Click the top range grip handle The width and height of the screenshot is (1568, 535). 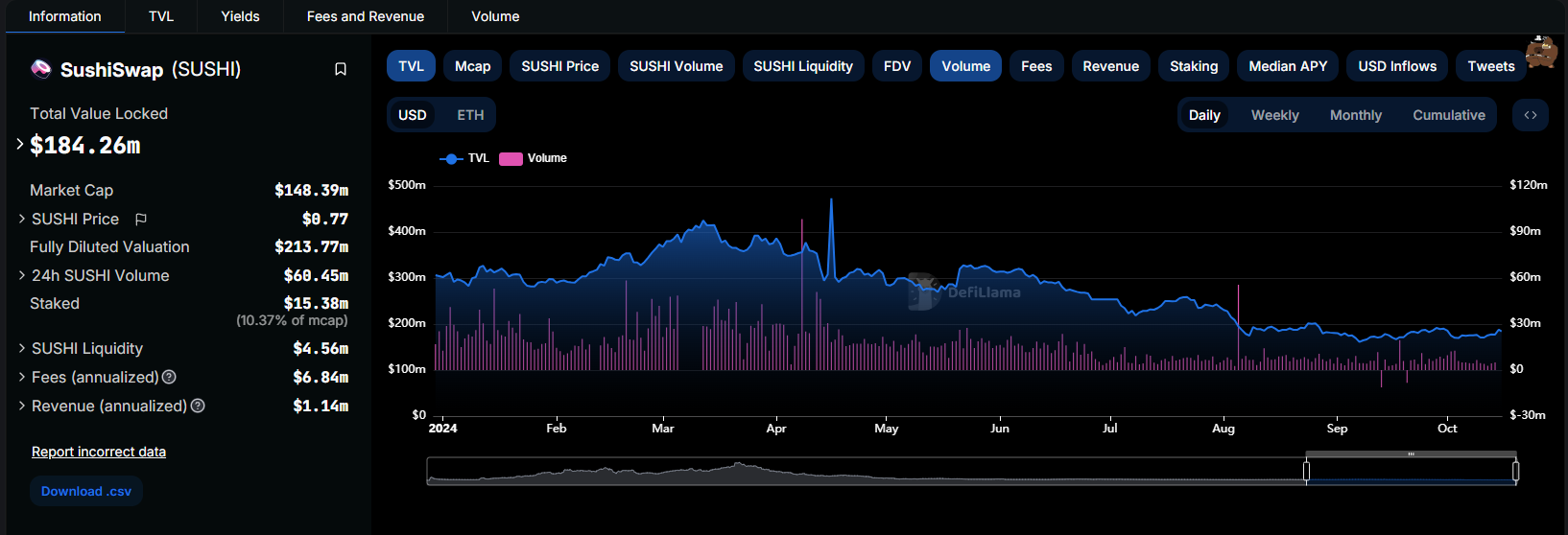1411,454
